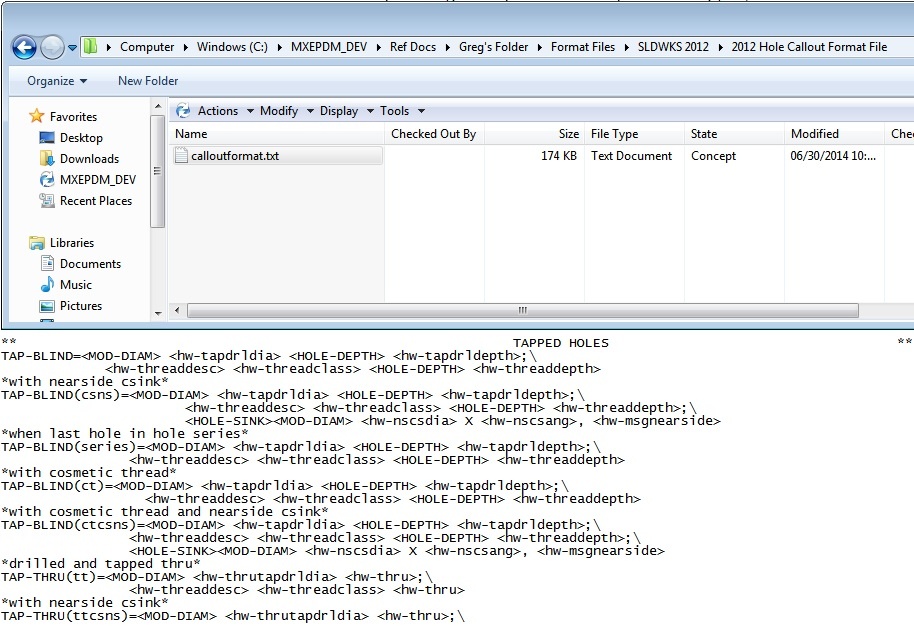Click the TAPPED HOLES heading text
Screen dimensions: 914x626
(x=561, y=343)
